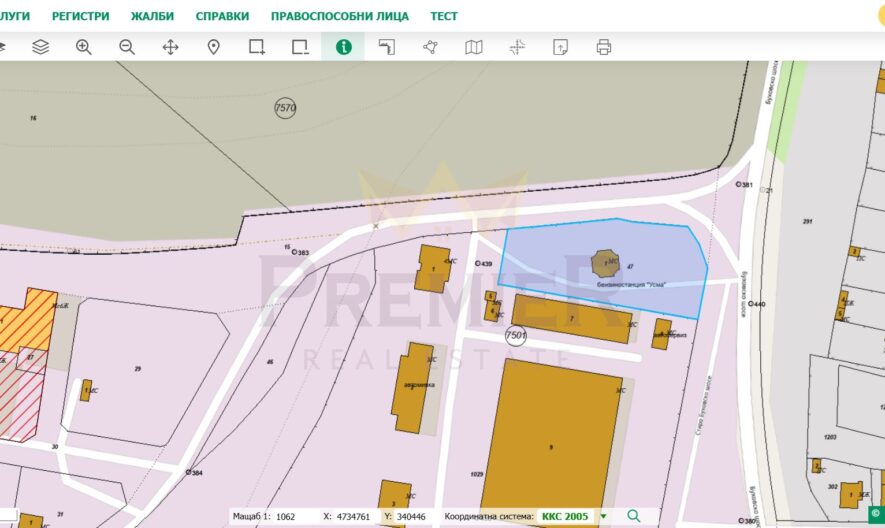The height and width of the screenshot is (528, 885).
Task: Choose the rectangle selection remove tool
Action: (x=300, y=47)
